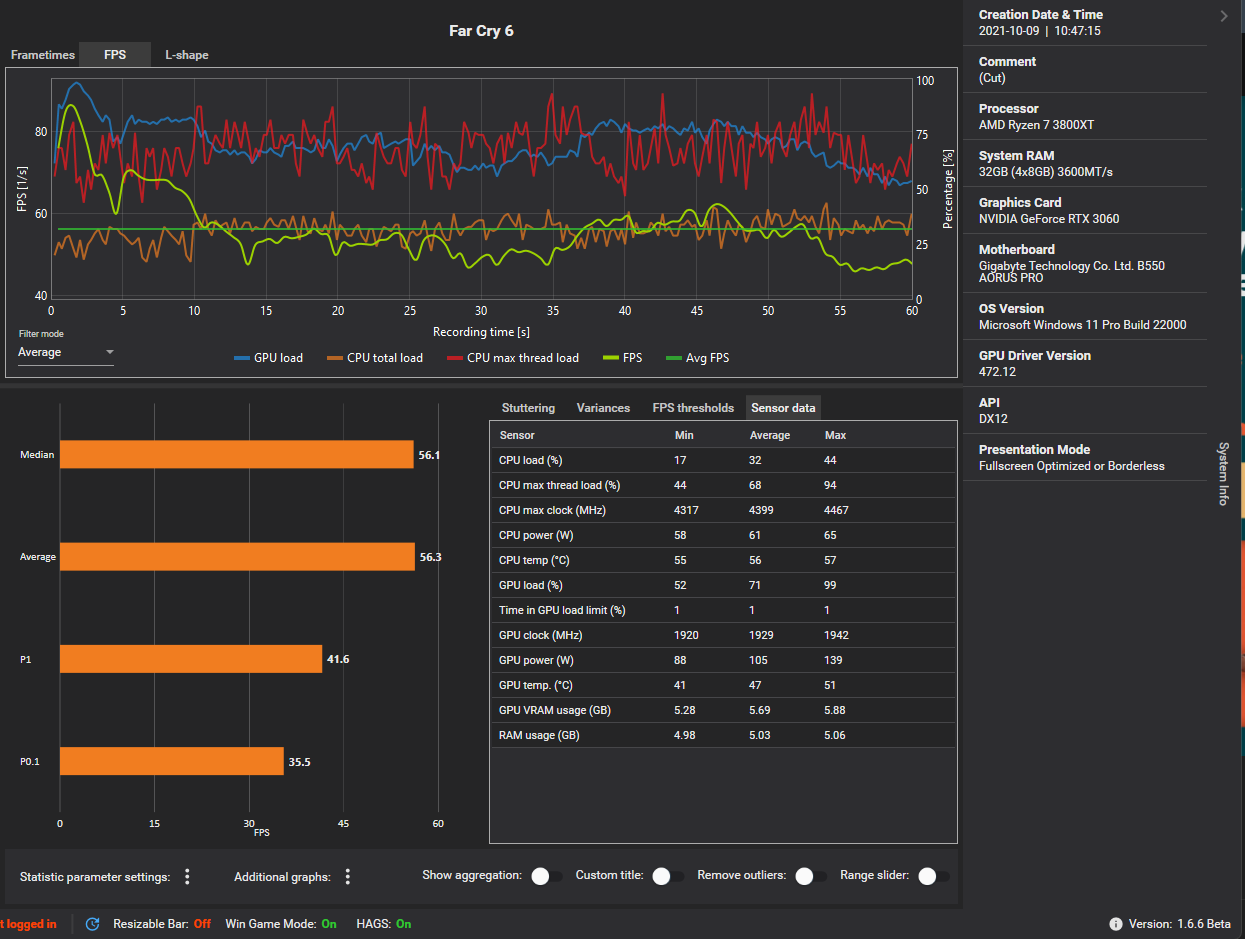Switch to the L-shape tab

187,55
